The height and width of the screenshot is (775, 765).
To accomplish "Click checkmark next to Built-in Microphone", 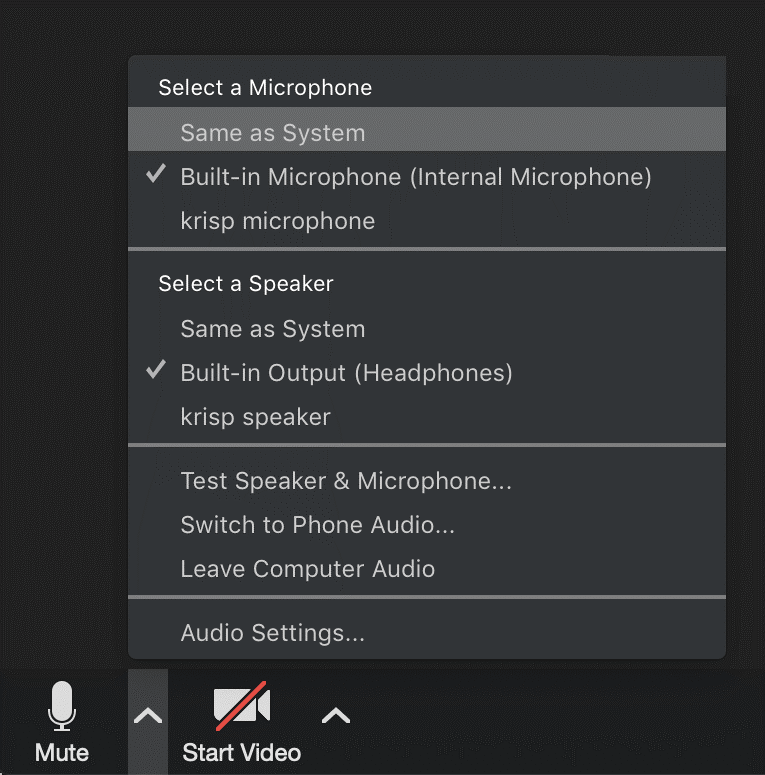I will 156,175.
